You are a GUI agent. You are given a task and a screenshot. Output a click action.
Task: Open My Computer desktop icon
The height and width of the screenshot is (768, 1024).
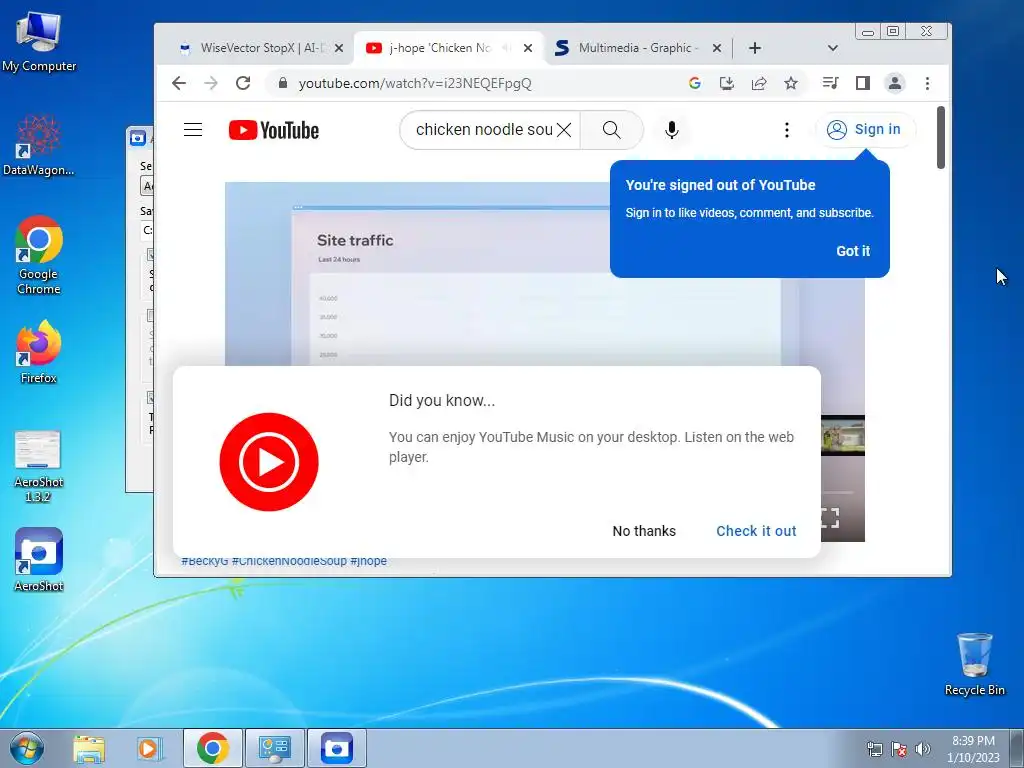tap(39, 42)
